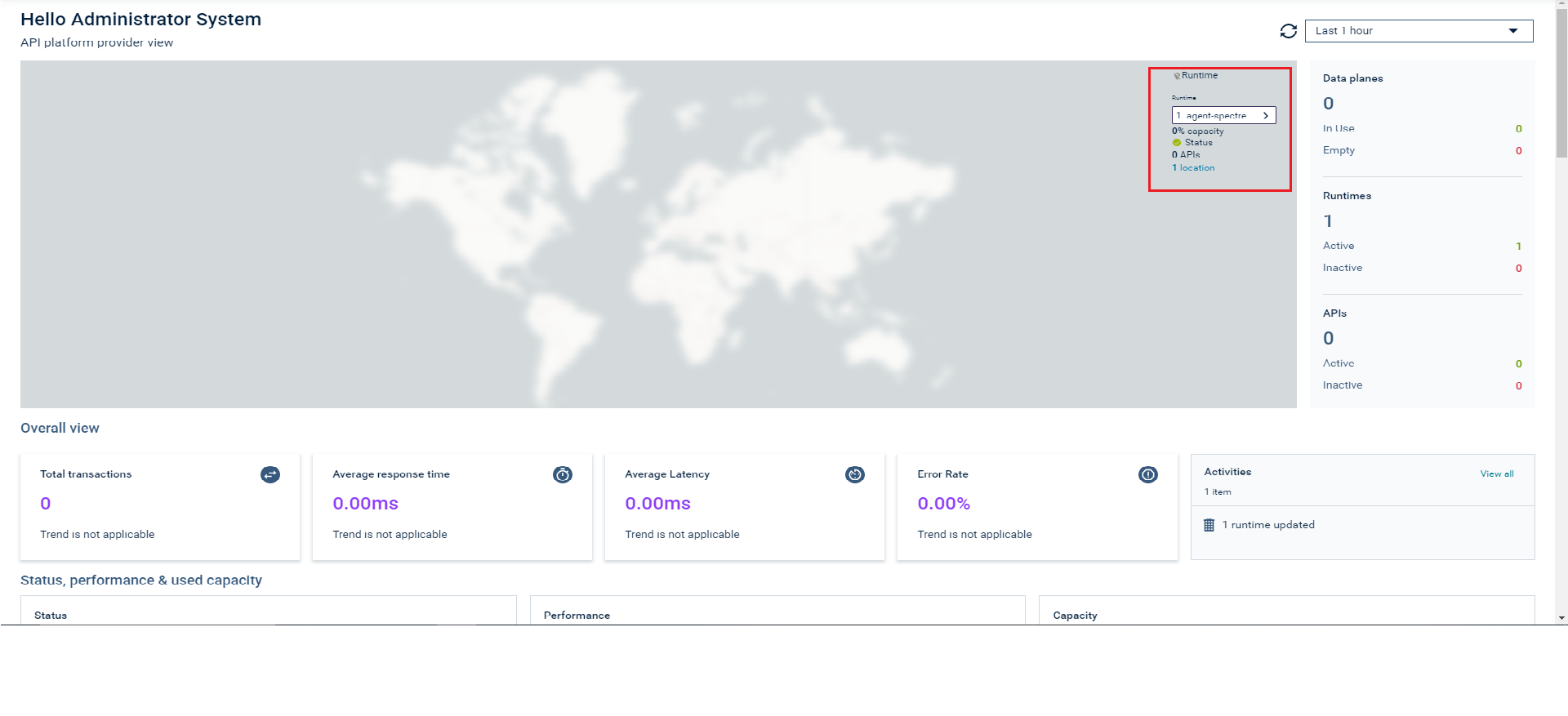Click the Average response time 0.00ms value
The width and height of the screenshot is (1568, 716).
coord(365,504)
